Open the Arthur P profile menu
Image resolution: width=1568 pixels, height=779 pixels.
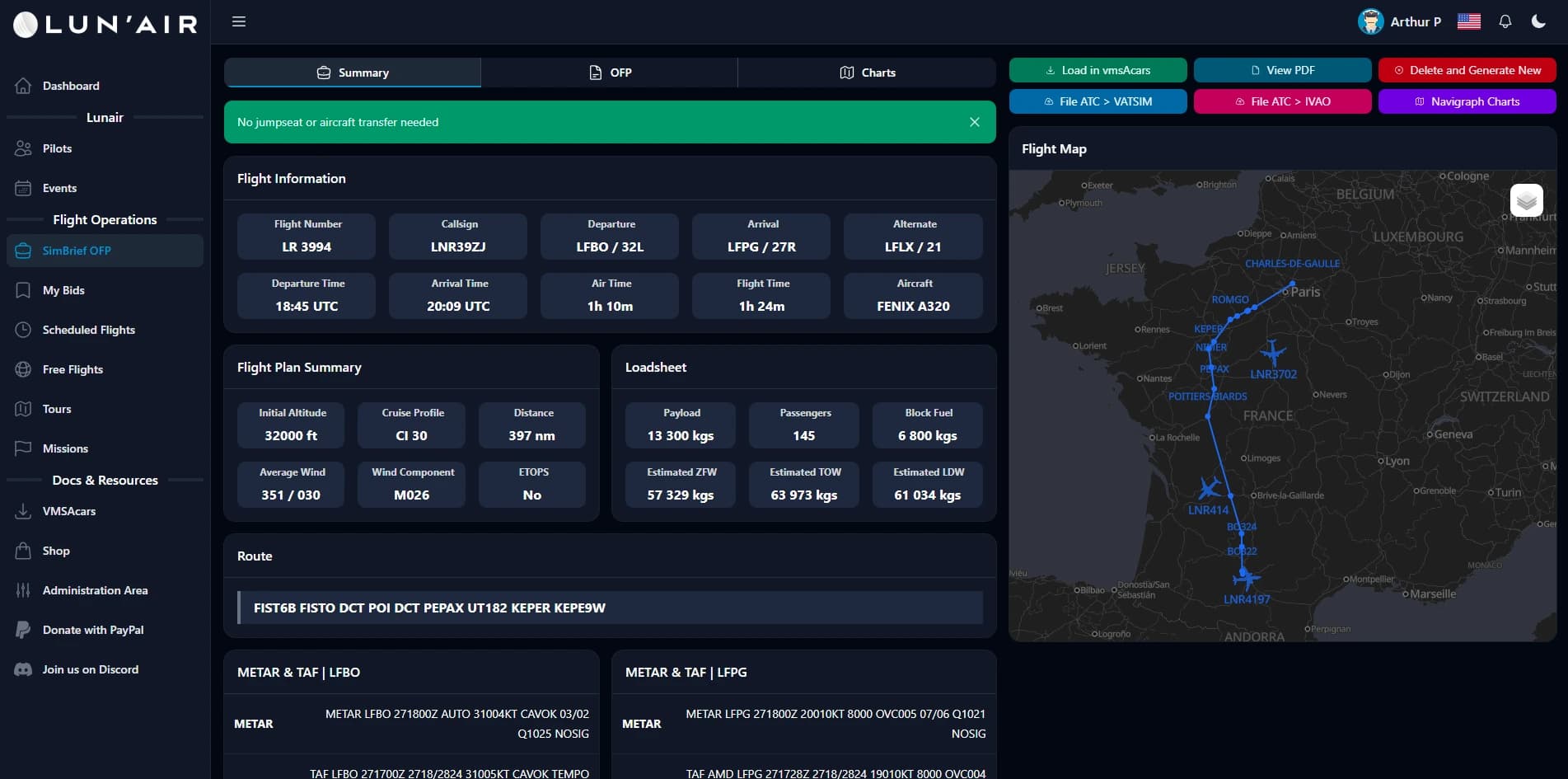click(1401, 21)
